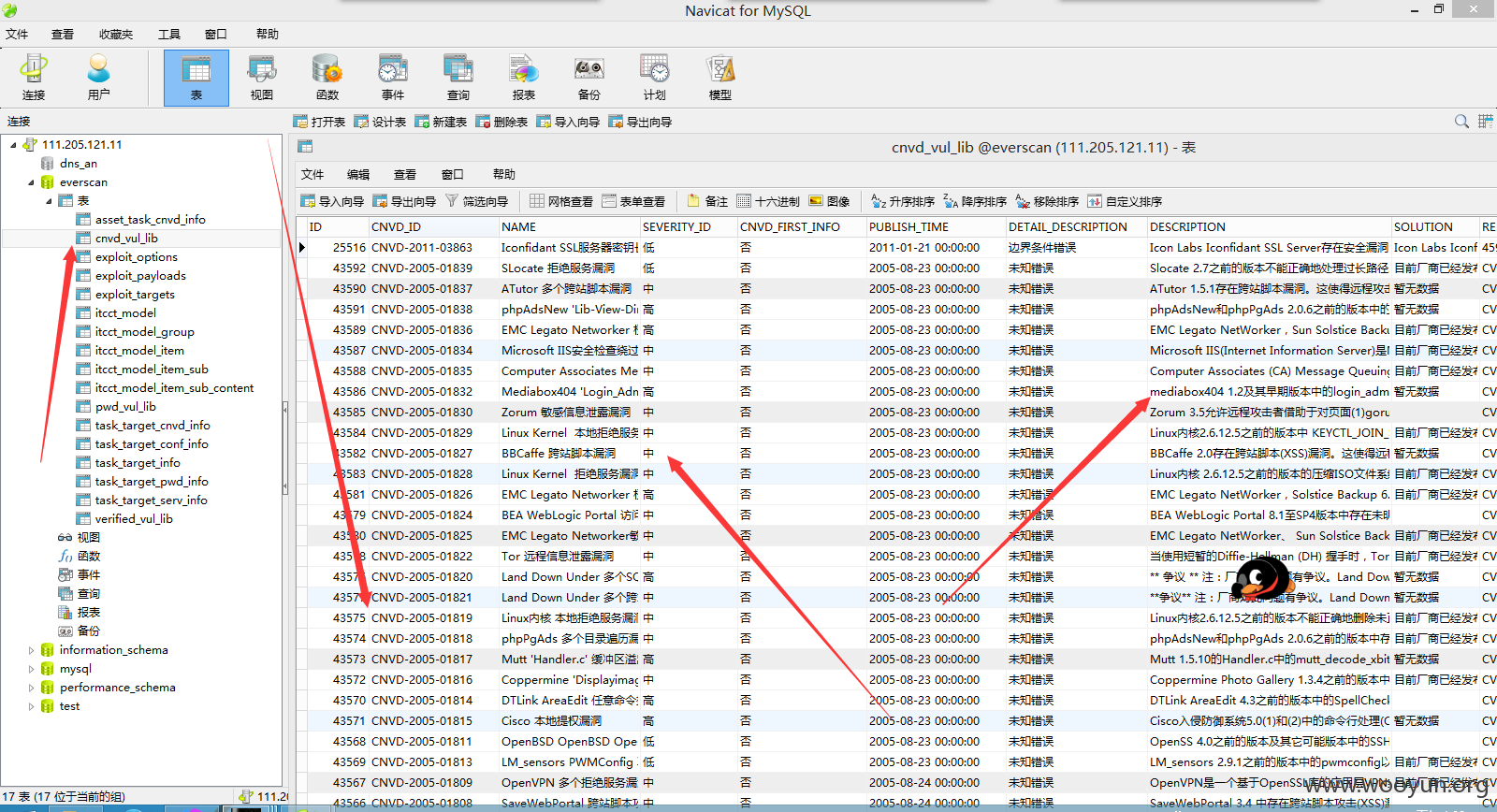Image resolution: width=1497 pixels, height=812 pixels.
Task: Open the main 工具 (Tools) menu
Action: tap(169, 34)
